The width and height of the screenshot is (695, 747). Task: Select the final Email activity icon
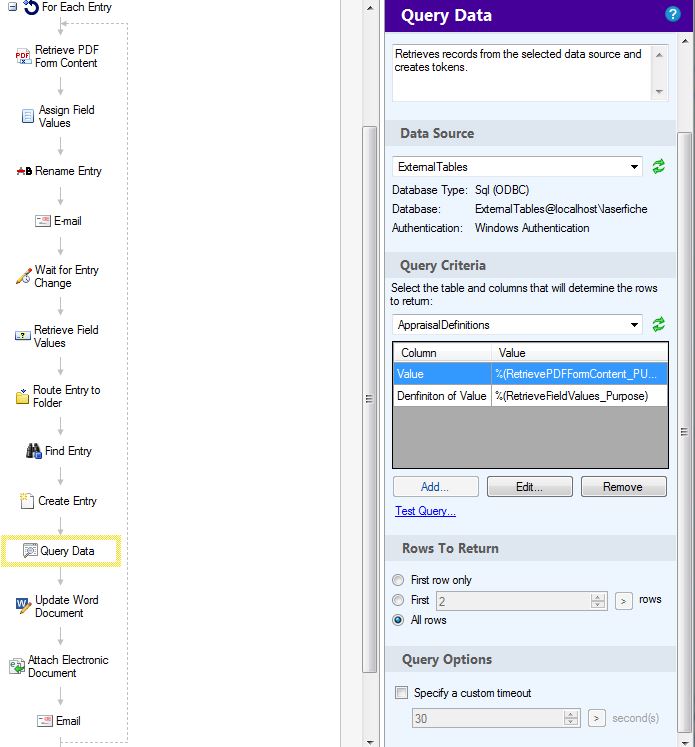(45, 720)
